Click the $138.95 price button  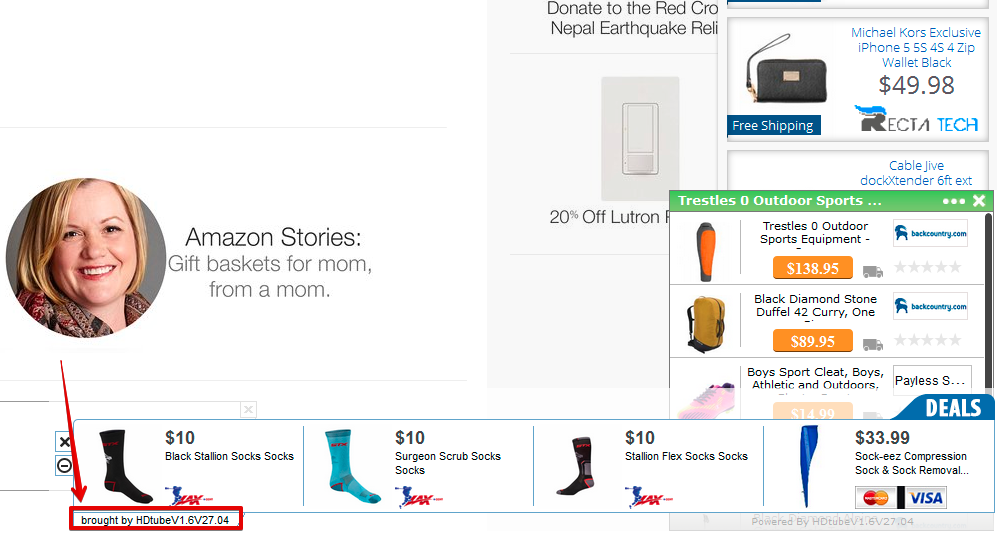pos(812,268)
